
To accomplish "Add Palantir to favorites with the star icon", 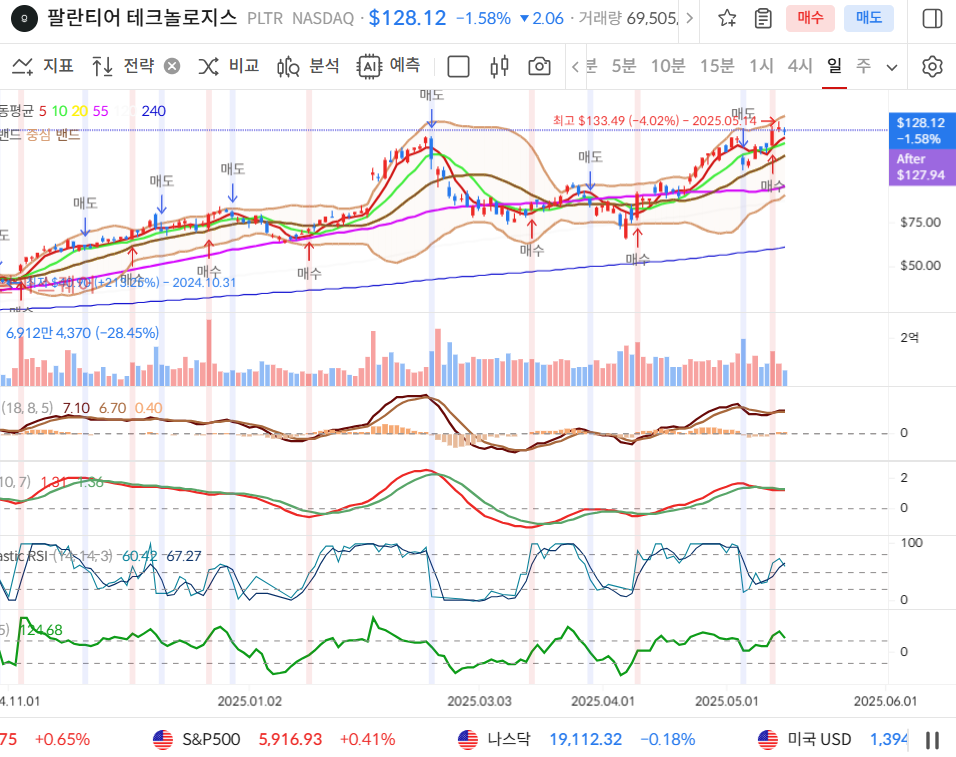I will [727, 18].
